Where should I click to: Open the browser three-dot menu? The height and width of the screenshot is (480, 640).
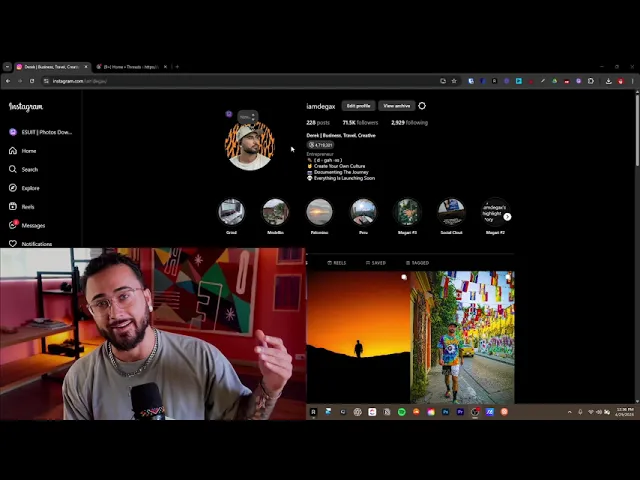pyautogui.click(x=633, y=81)
